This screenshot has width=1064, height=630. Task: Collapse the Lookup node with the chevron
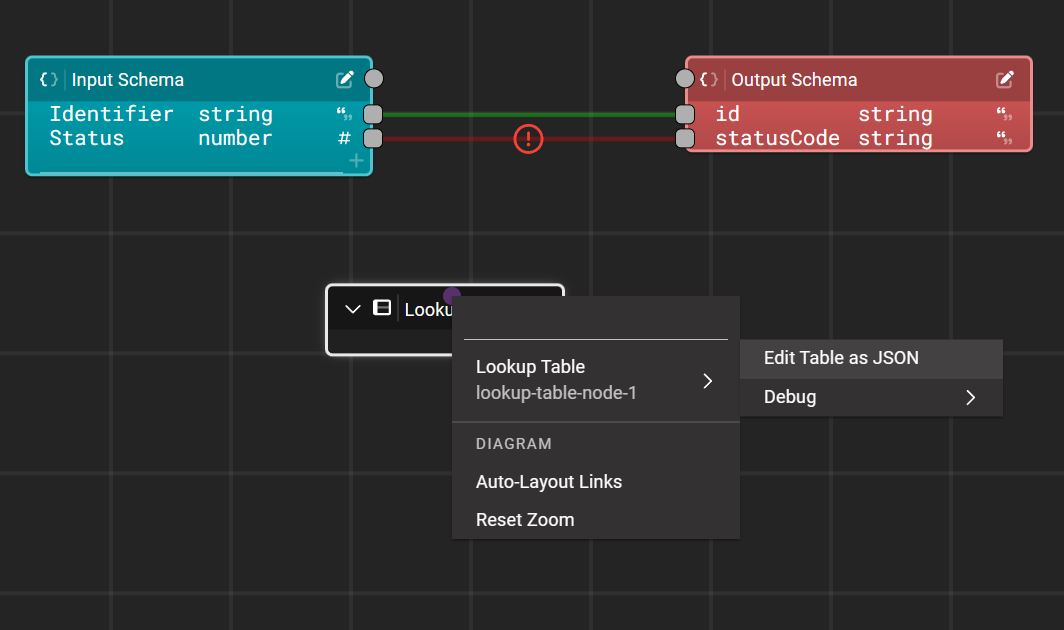click(352, 310)
